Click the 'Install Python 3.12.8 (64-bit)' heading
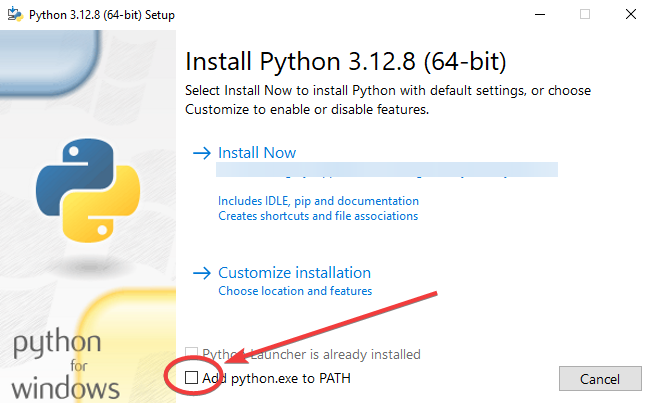The image size is (654, 403). [x=346, y=62]
